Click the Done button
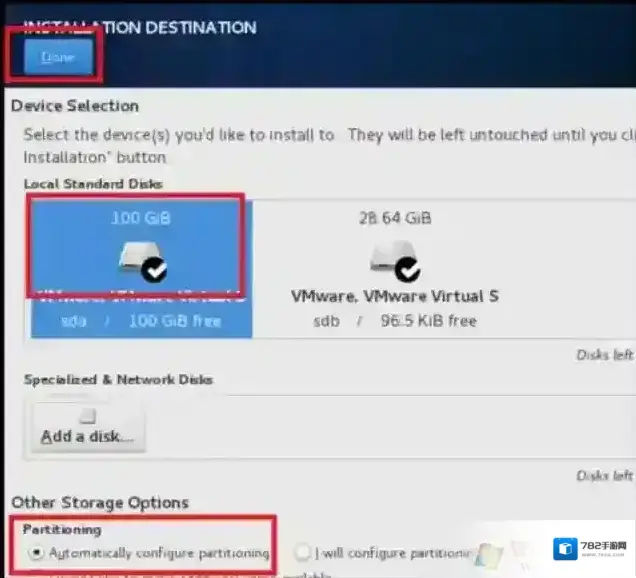Image resolution: width=636 pixels, height=578 pixels. tap(55, 58)
